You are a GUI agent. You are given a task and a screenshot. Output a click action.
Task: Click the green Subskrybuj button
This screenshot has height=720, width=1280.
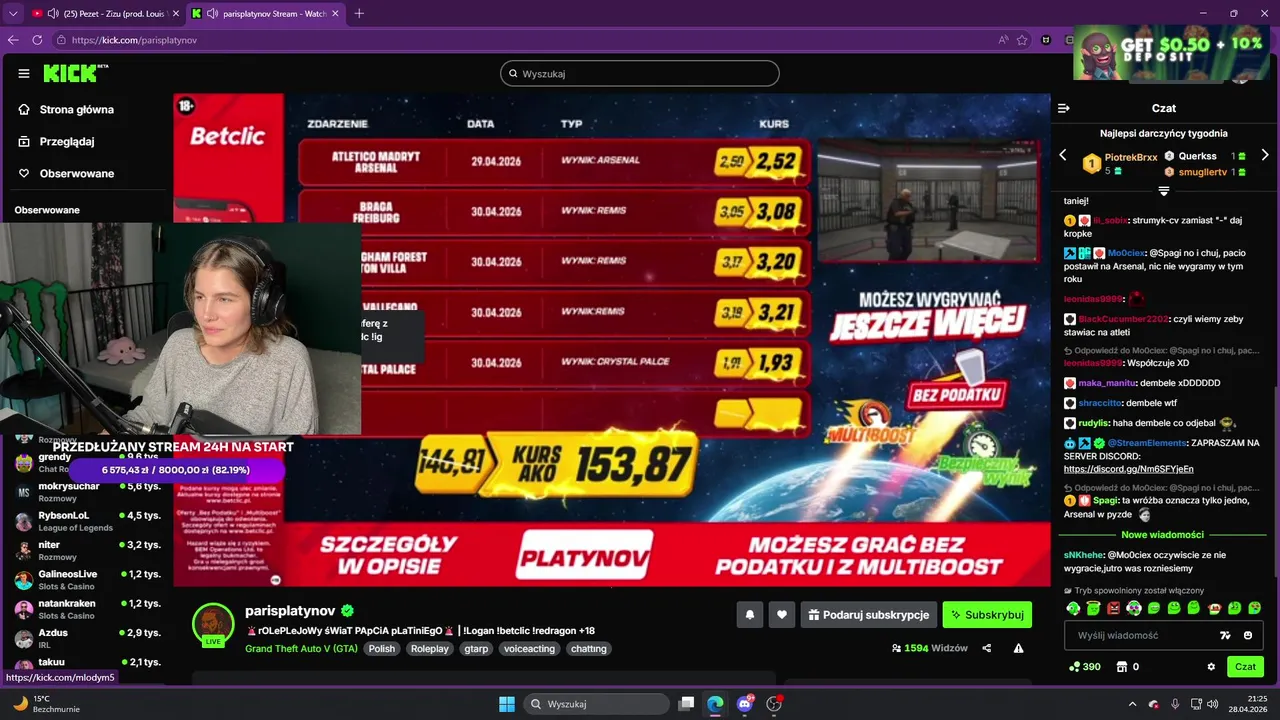[x=987, y=615]
